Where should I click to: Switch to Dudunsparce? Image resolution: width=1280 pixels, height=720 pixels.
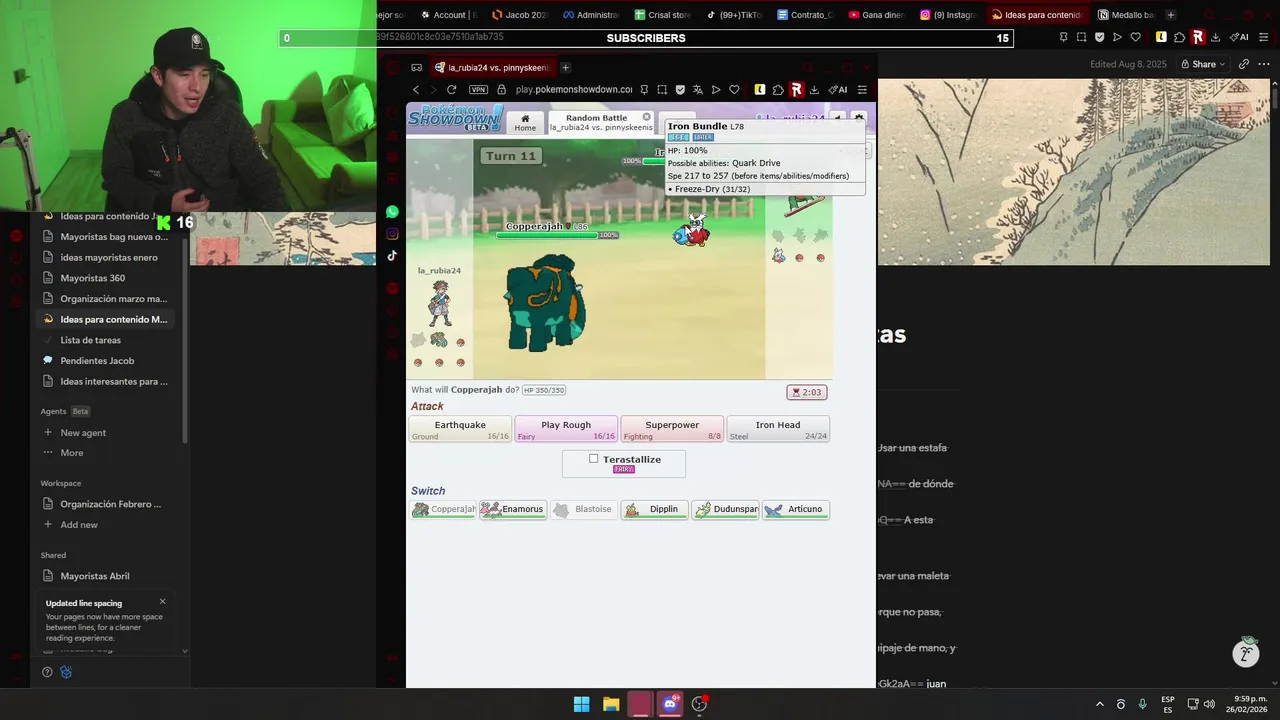725,509
